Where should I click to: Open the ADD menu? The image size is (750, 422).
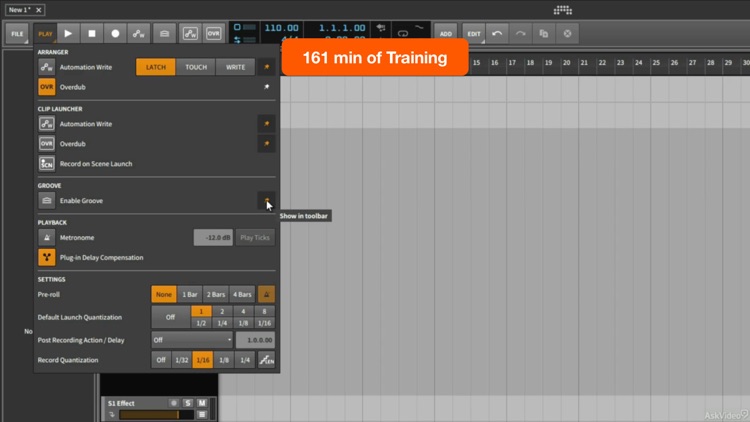pos(446,33)
